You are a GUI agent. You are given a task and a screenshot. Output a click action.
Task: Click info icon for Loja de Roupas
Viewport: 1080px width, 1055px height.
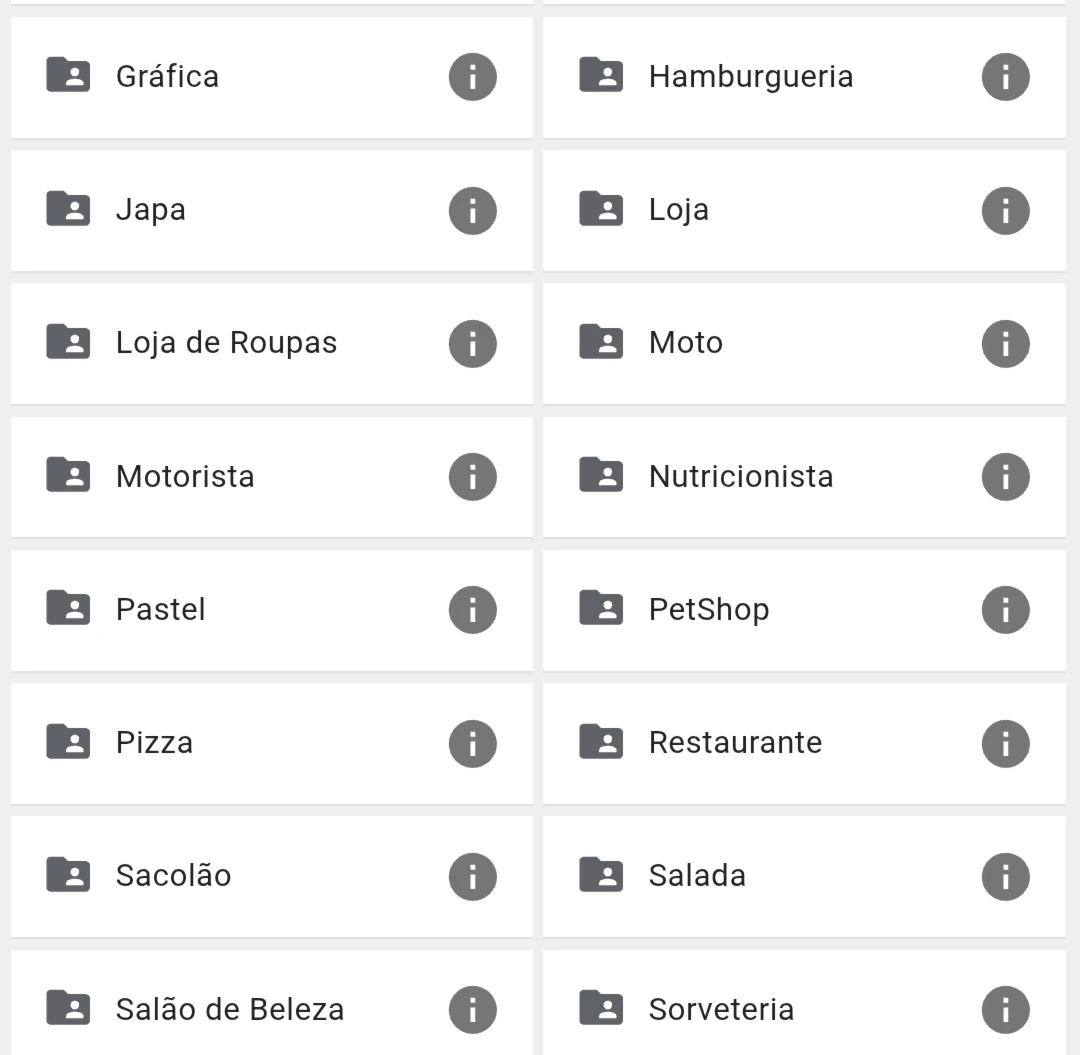coord(472,344)
